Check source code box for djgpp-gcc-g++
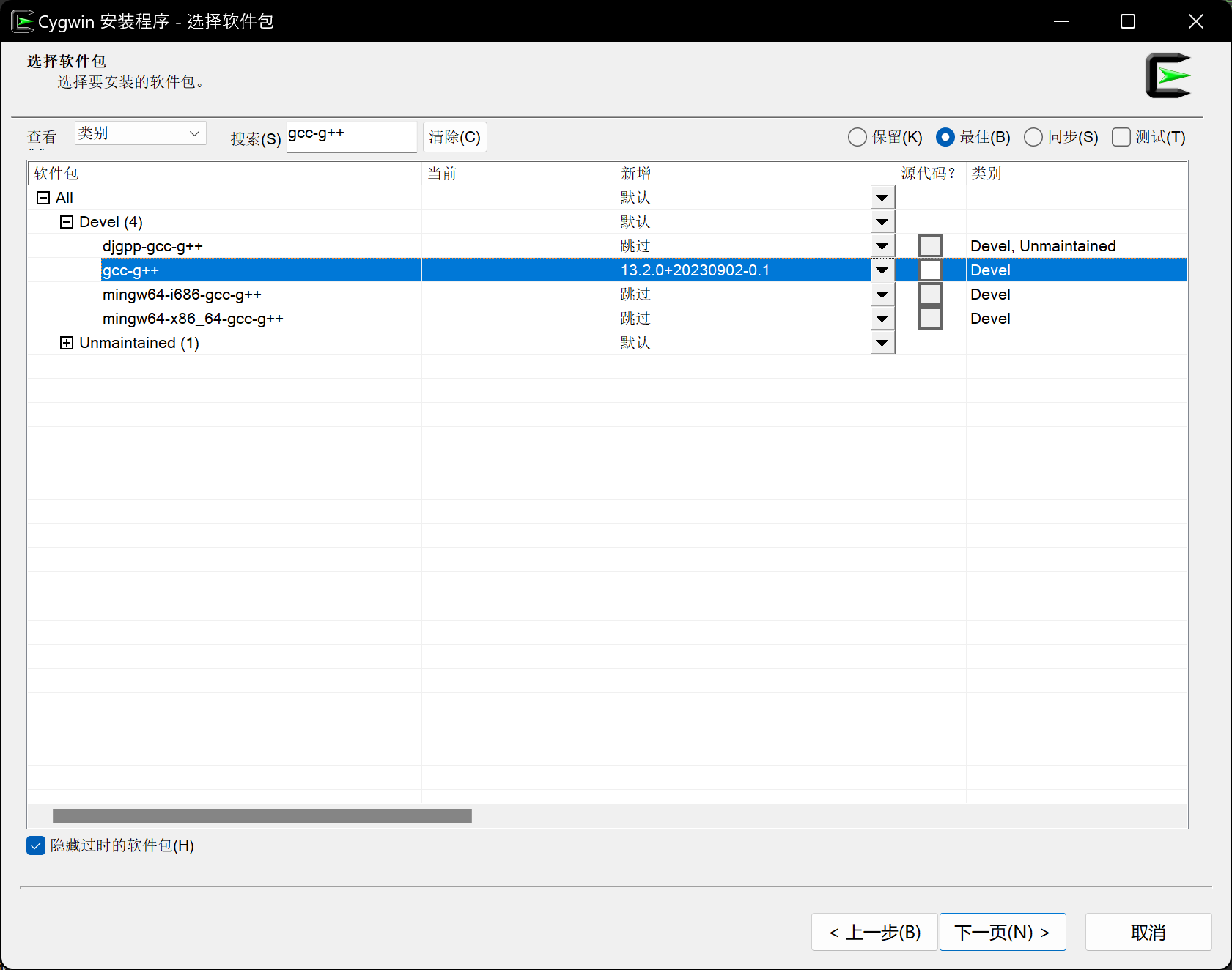Image resolution: width=1232 pixels, height=970 pixels. tap(930, 246)
